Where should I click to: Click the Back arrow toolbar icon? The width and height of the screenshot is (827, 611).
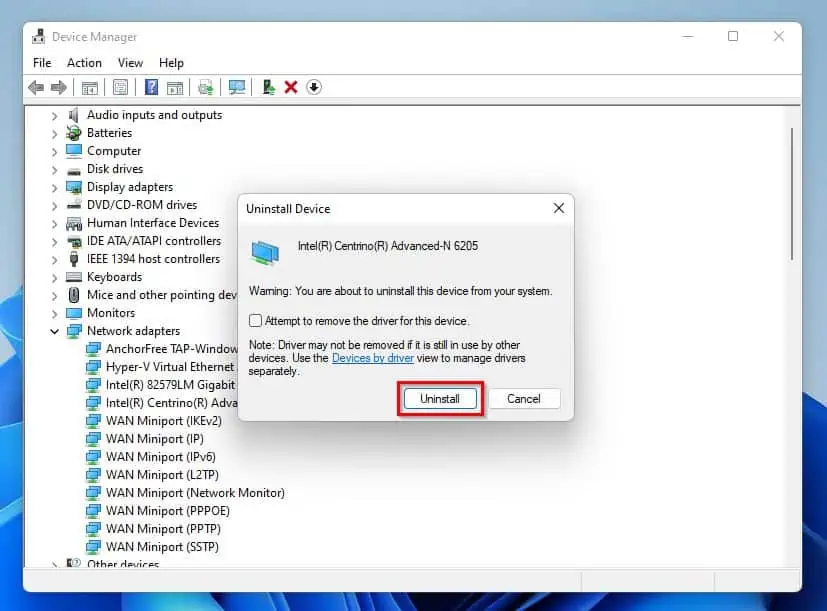click(x=36, y=87)
